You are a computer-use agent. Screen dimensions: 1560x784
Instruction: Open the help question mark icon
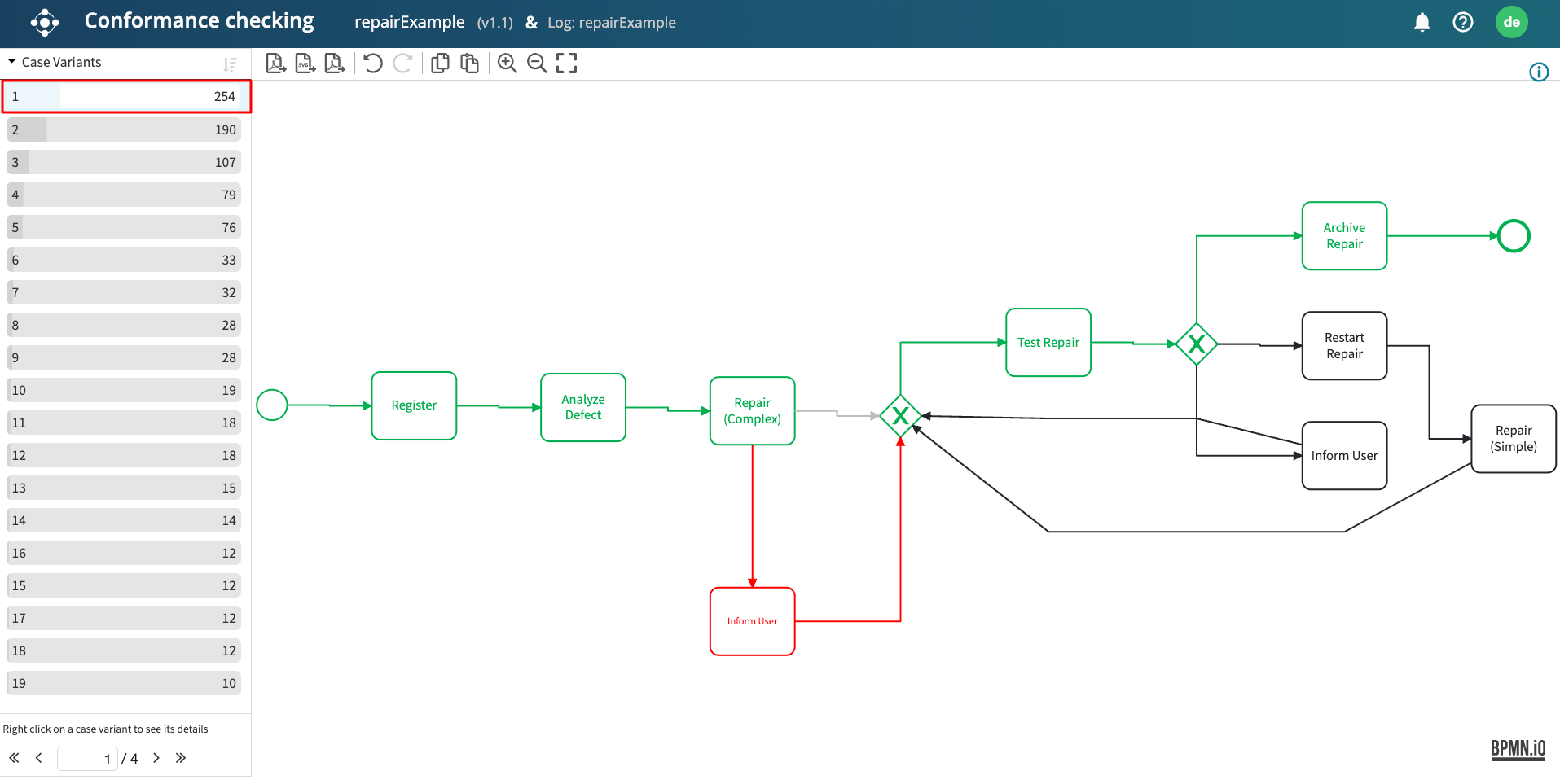tap(1462, 23)
